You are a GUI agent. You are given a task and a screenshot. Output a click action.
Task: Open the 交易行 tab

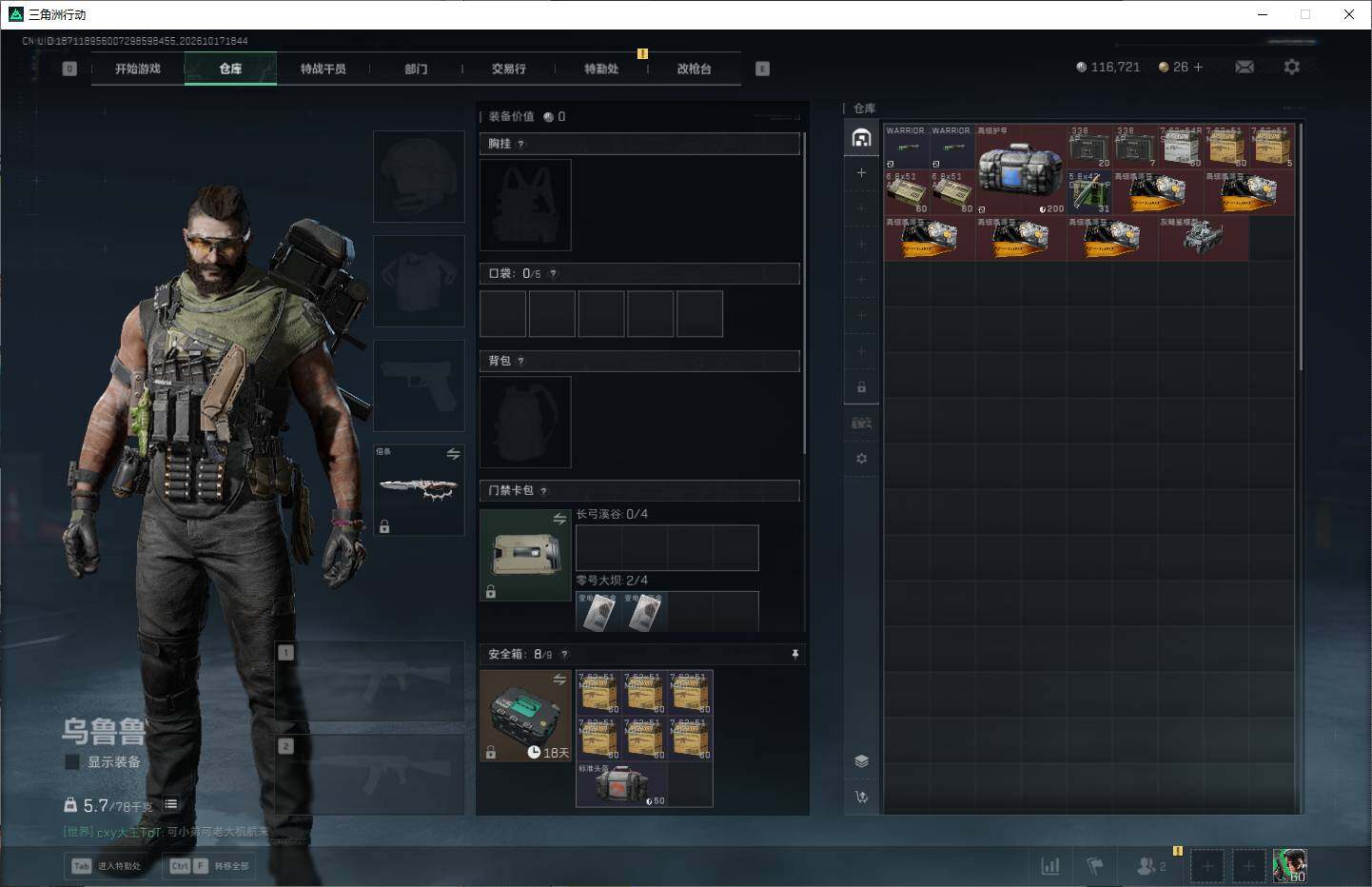click(509, 69)
